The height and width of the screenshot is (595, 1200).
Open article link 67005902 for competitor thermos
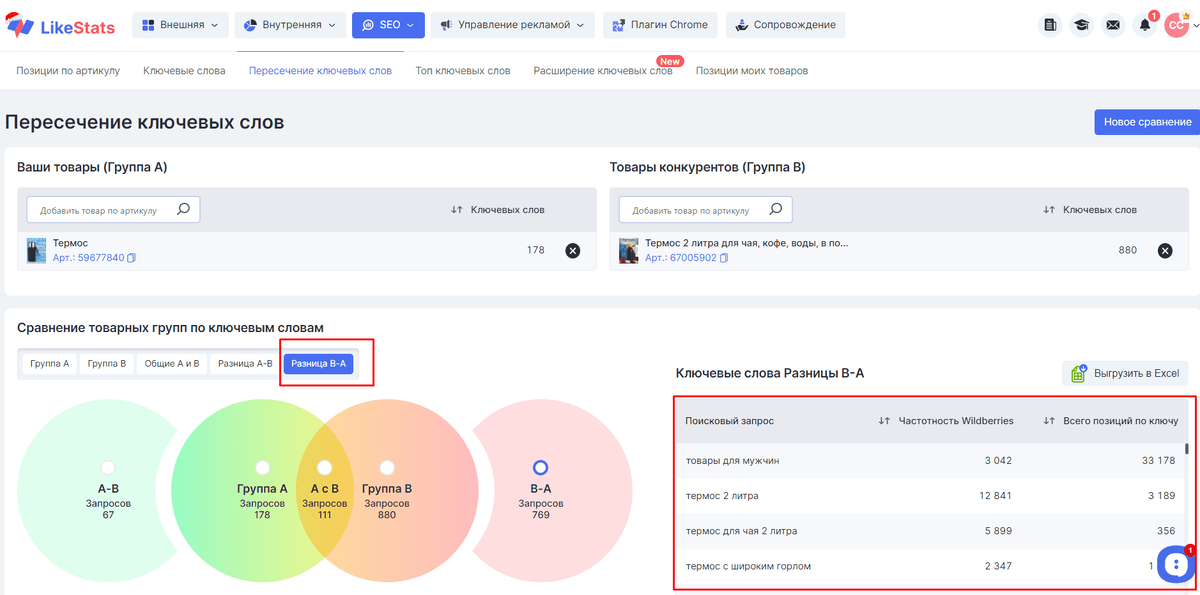click(x=687, y=258)
